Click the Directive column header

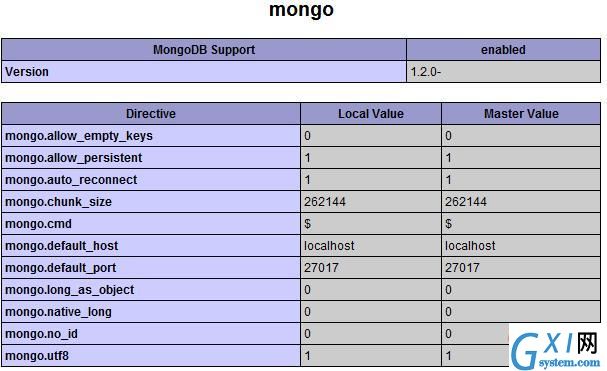151,113
